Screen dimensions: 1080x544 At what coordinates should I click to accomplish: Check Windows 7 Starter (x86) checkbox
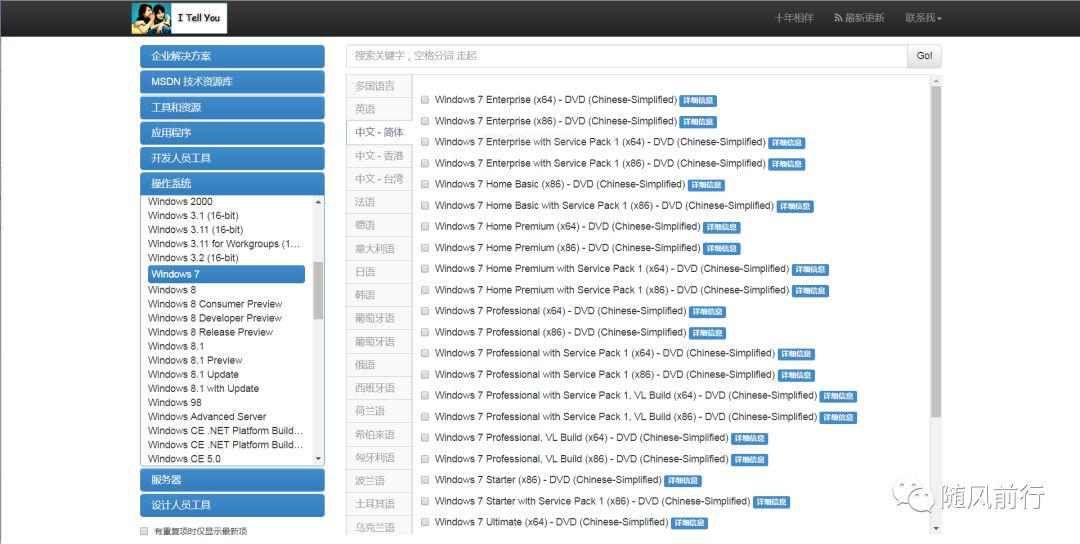pos(425,480)
